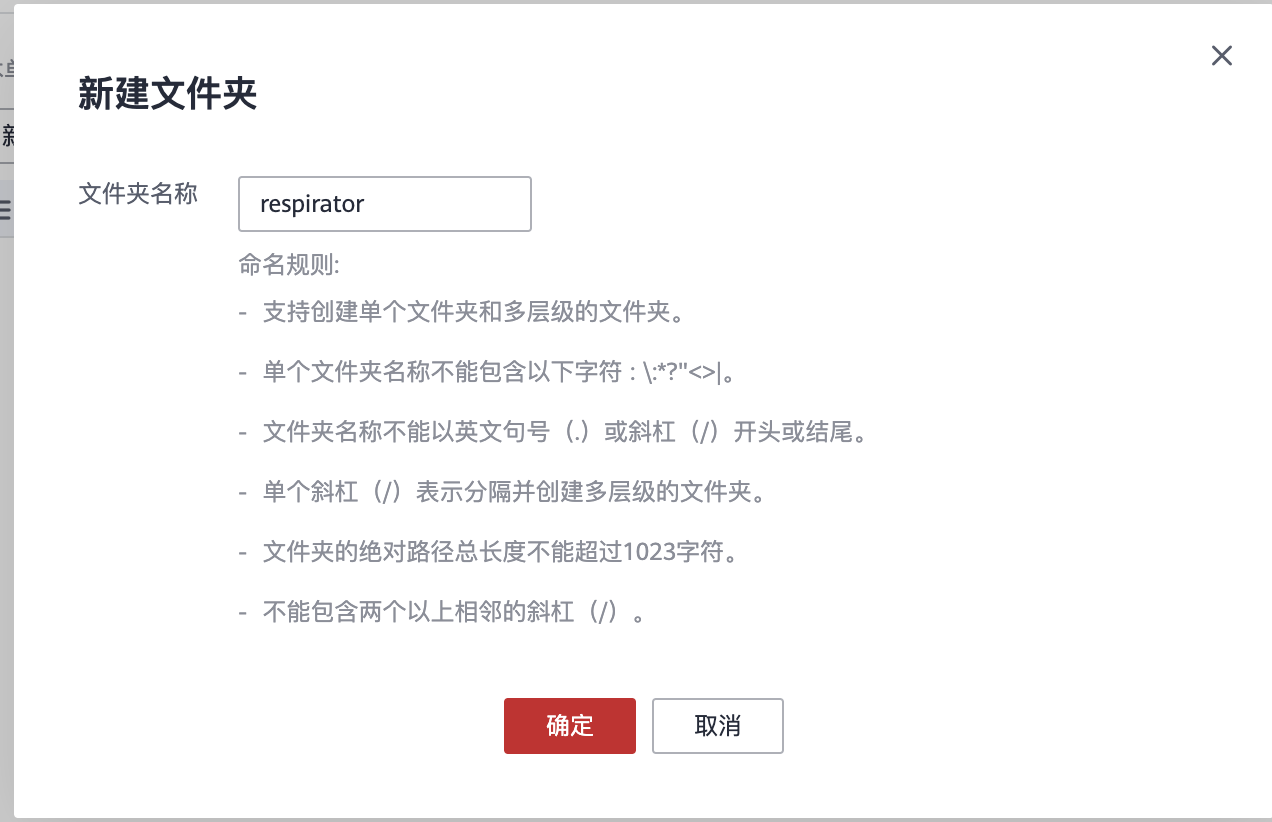Viewport: 1272px width, 822px height.
Task: Click the partially hidden list-view icon behind the dialog
Action: [x=5, y=209]
